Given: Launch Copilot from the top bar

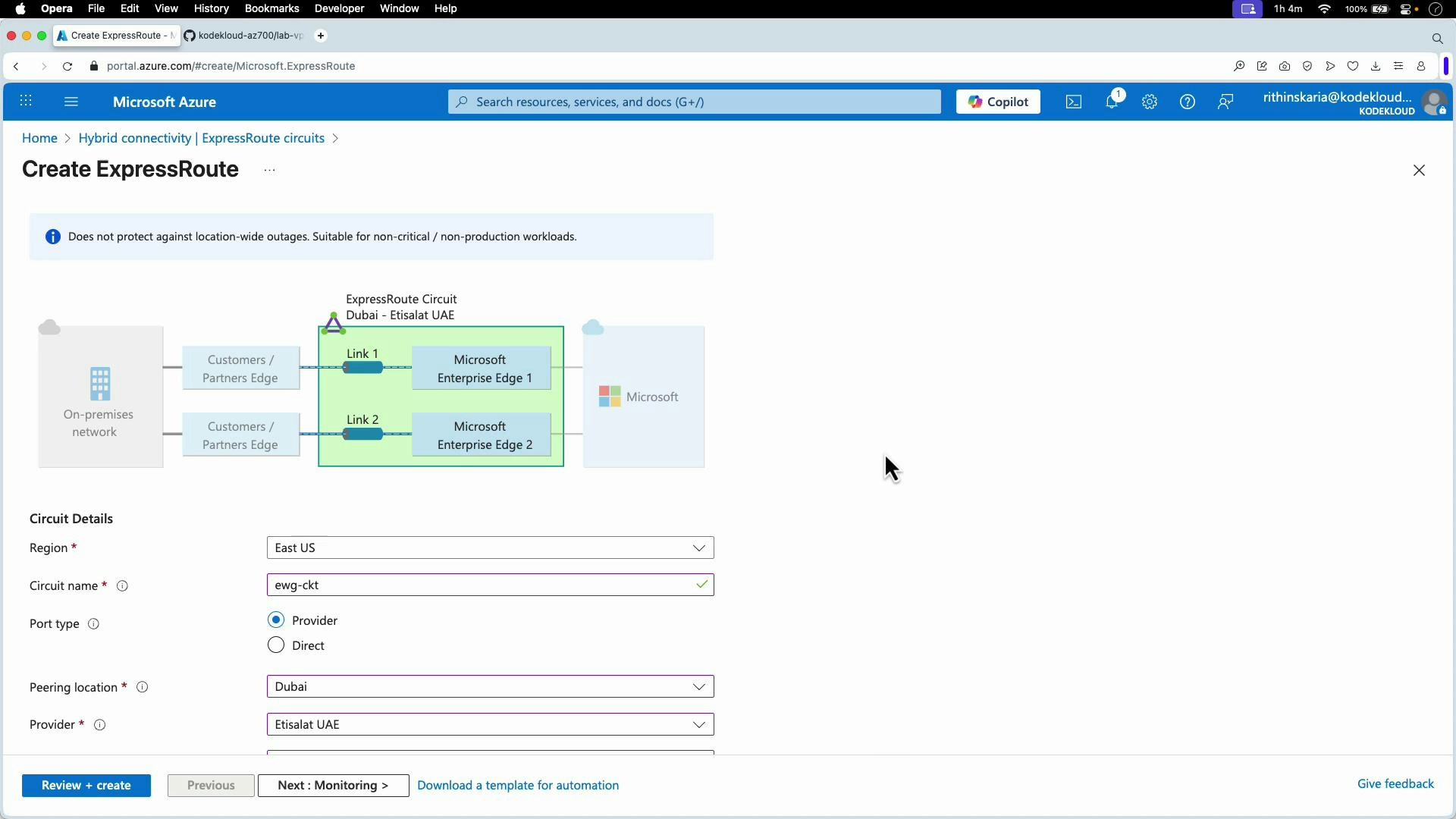Looking at the screenshot, I should pos(998,102).
